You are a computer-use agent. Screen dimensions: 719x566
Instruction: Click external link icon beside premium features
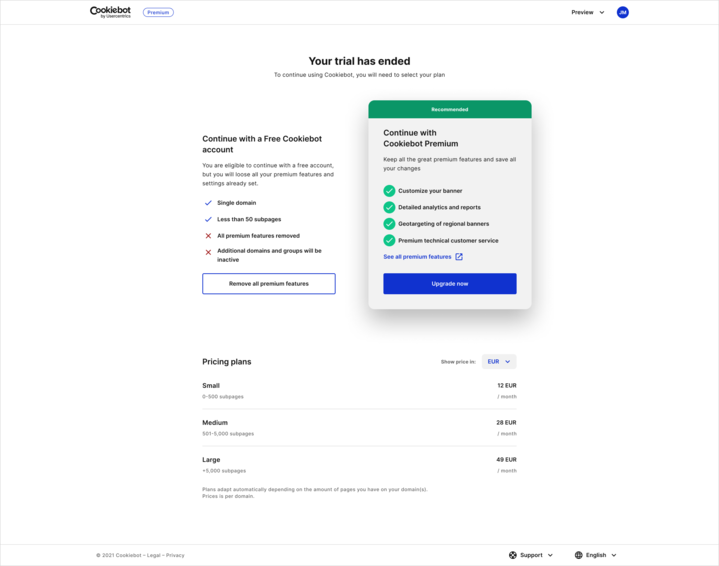click(x=459, y=257)
